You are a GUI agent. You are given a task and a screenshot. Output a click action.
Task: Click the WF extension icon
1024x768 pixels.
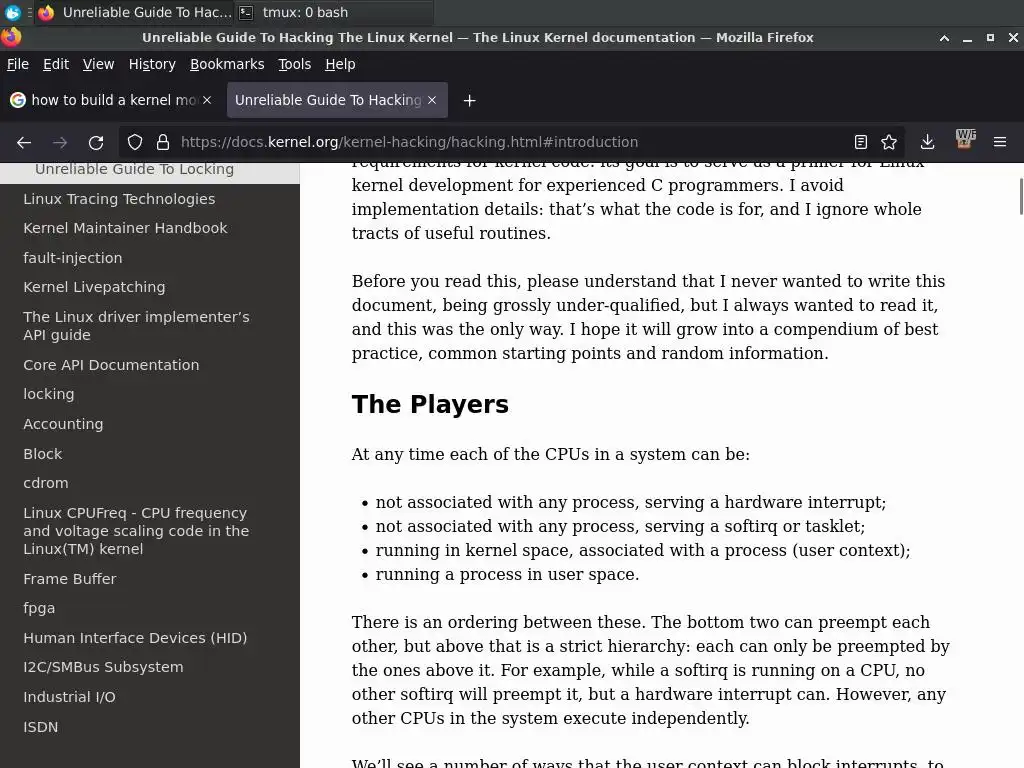tap(965, 139)
